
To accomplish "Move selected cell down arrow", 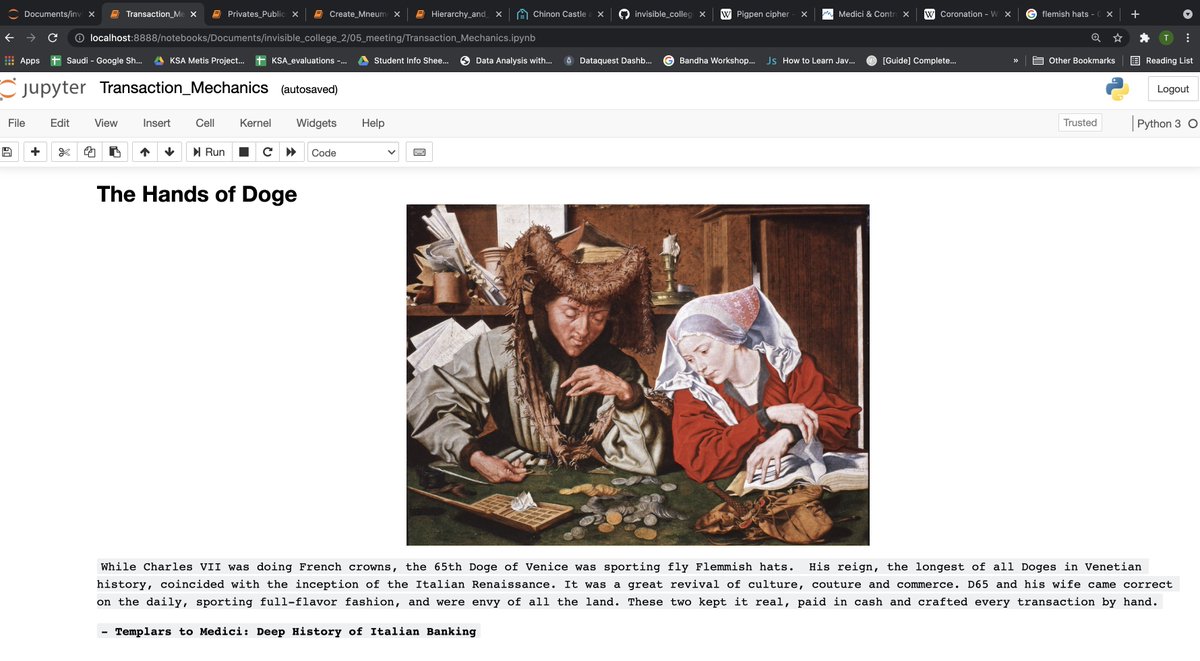I will coord(170,152).
